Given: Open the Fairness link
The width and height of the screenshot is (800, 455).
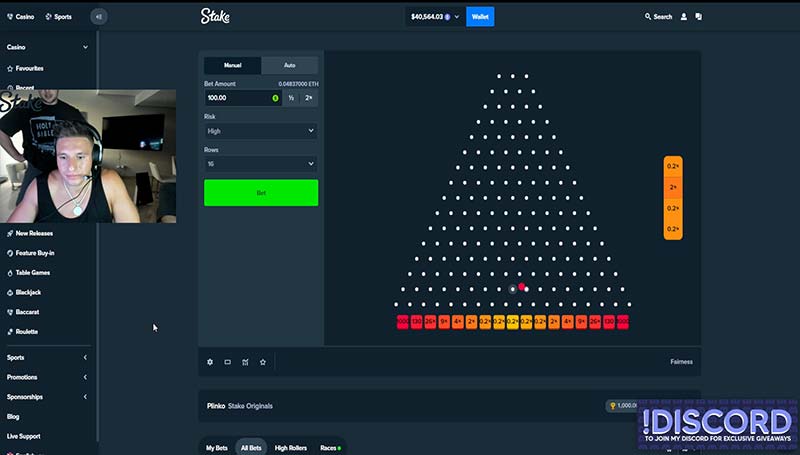Looking at the screenshot, I should pos(681,362).
